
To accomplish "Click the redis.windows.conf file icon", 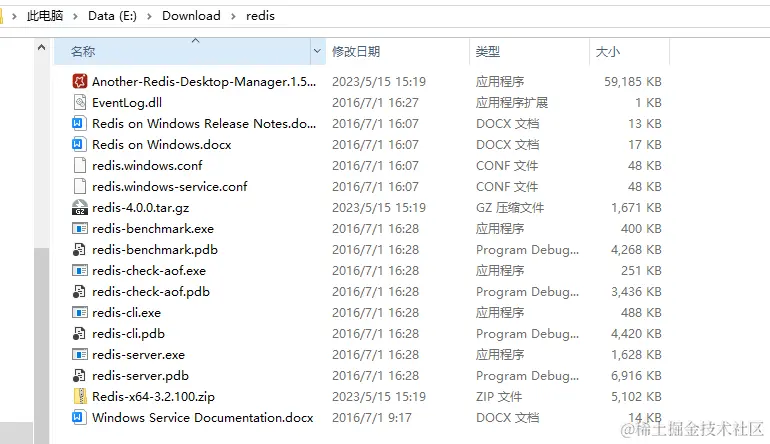I will (80, 165).
